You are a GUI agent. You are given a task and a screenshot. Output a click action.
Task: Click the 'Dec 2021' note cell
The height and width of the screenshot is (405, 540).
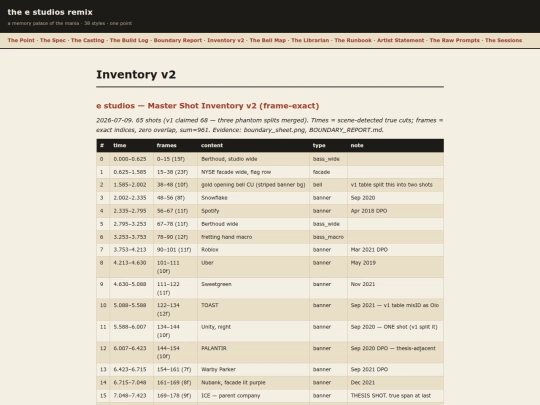395,383
